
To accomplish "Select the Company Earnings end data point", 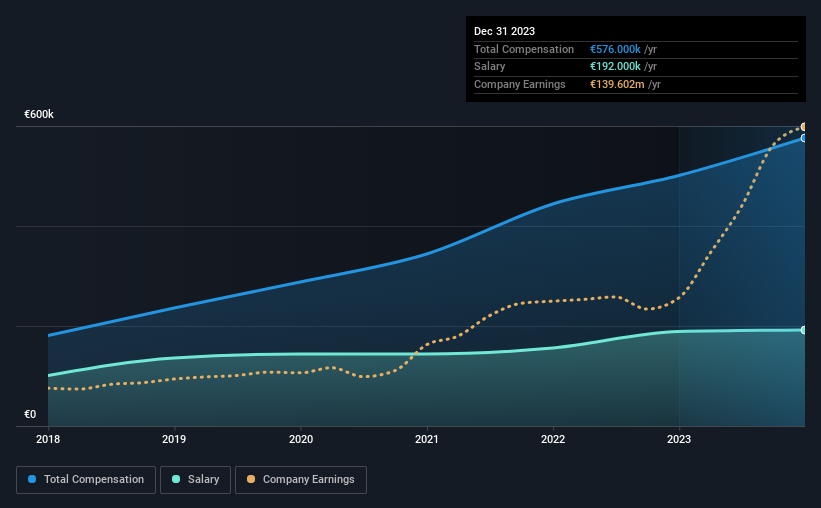I will (x=804, y=127).
